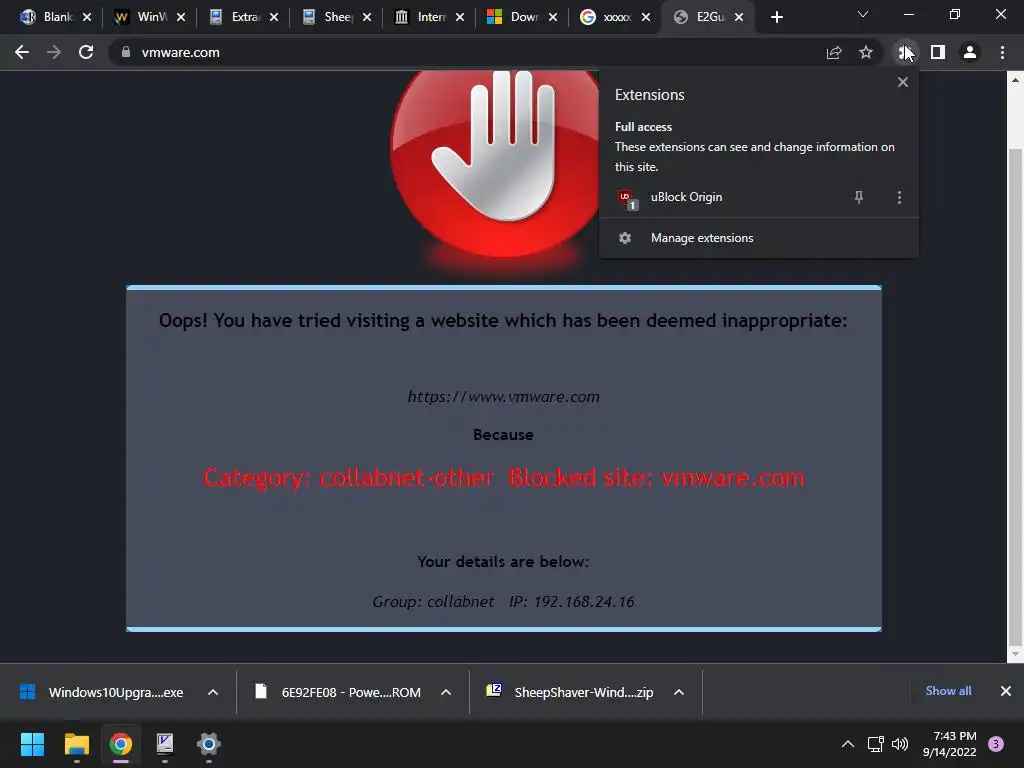Go back to the previous page
The height and width of the screenshot is (768, 1024).
tap(22, 52)
